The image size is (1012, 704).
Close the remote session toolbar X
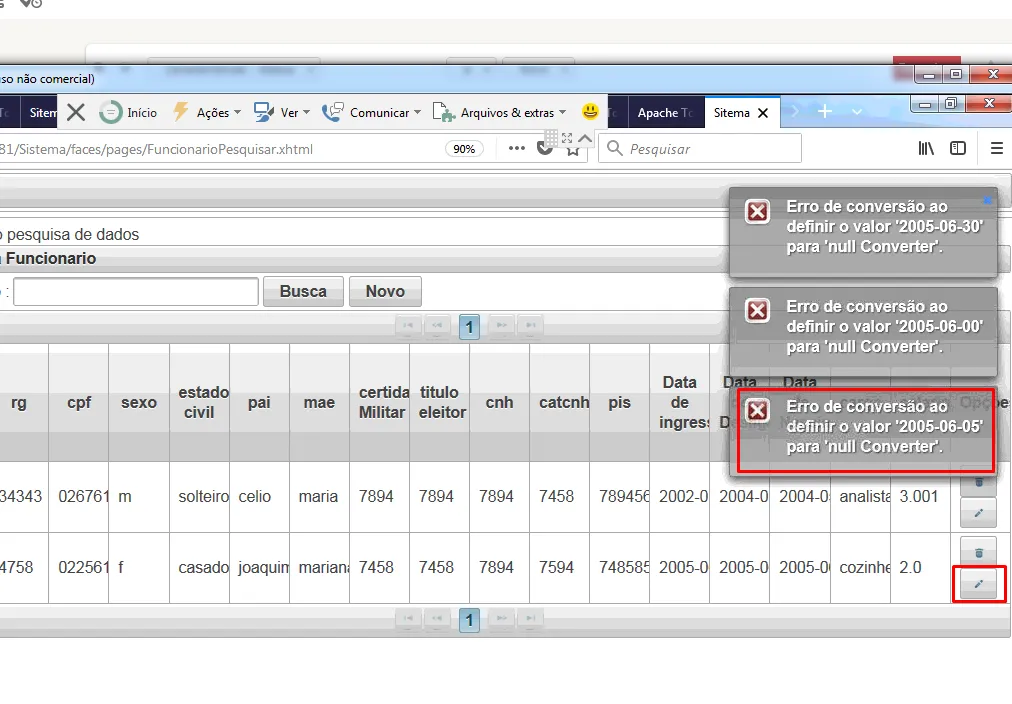point(76,113)
